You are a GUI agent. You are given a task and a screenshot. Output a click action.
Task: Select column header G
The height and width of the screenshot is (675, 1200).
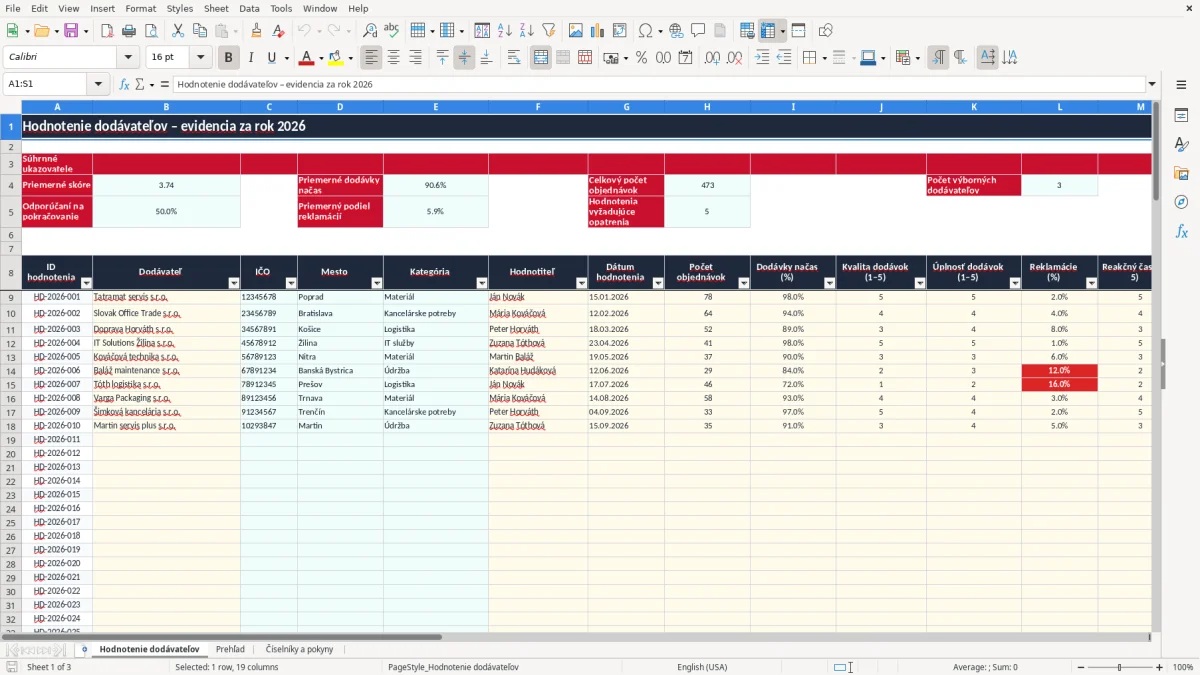tap(626, 107)
